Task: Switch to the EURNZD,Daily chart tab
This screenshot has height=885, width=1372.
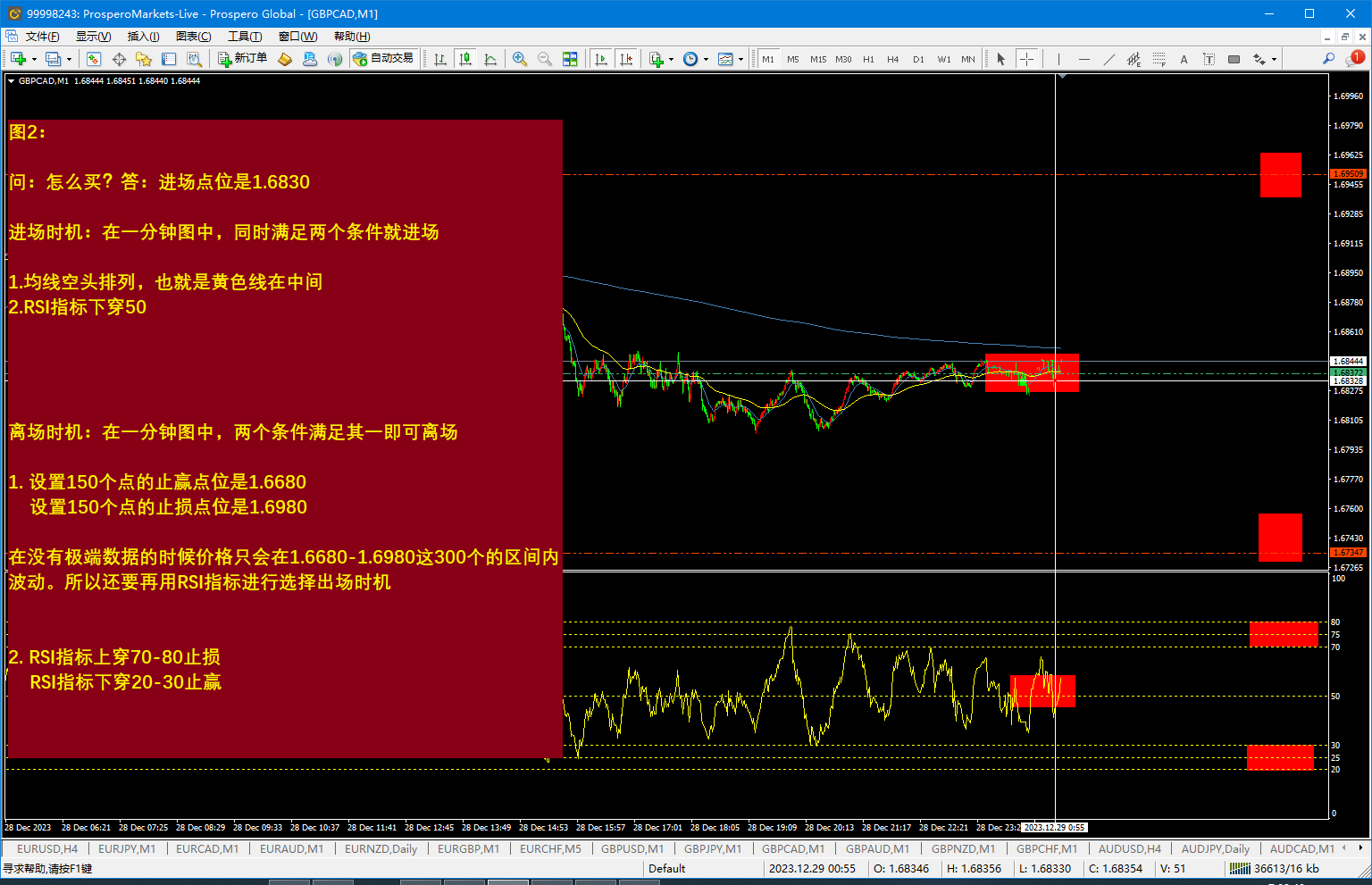Action: pos(381,849)
